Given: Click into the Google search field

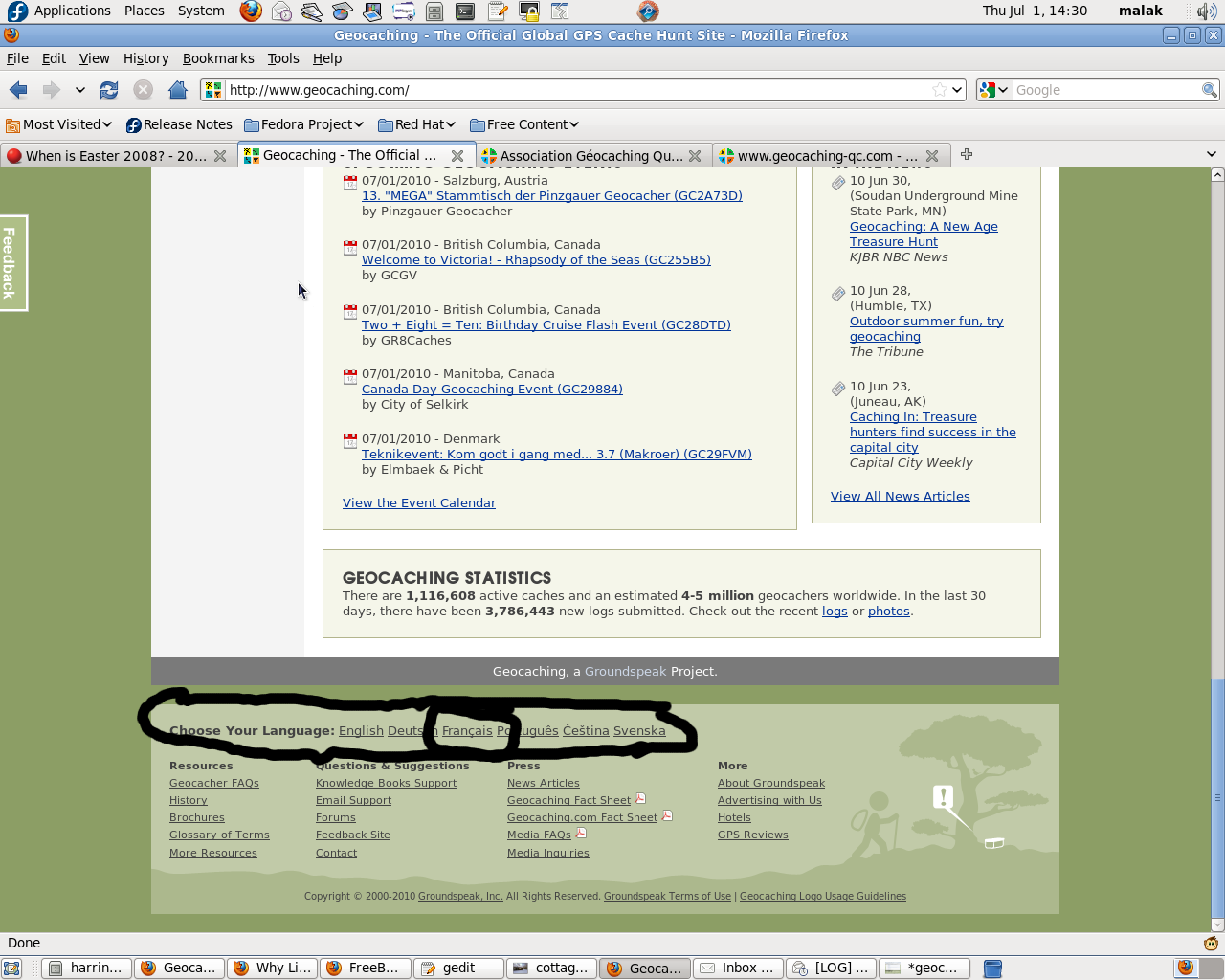Looking at the screenshot, I should click(x=1106, y=90).
